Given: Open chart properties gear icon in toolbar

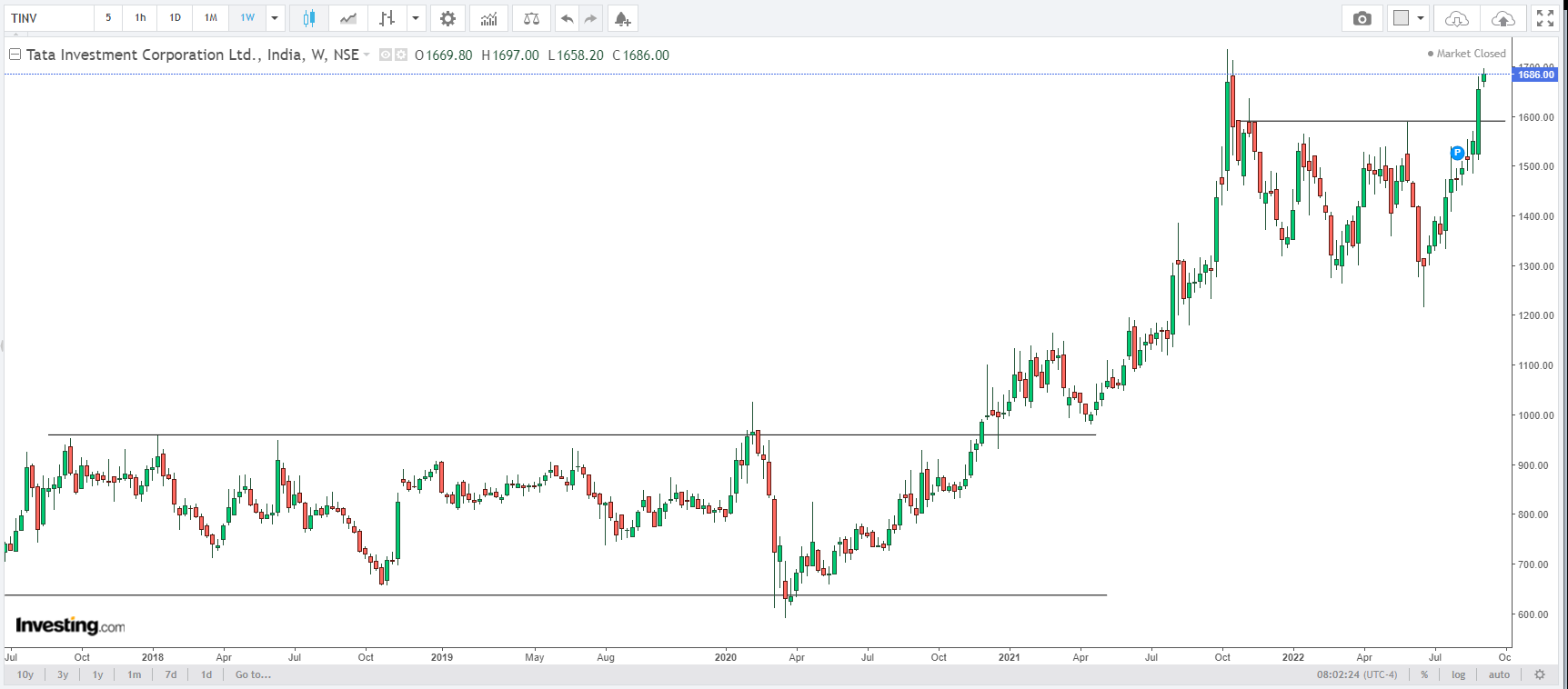Looking at the screenshot, I should pos(447,18).
